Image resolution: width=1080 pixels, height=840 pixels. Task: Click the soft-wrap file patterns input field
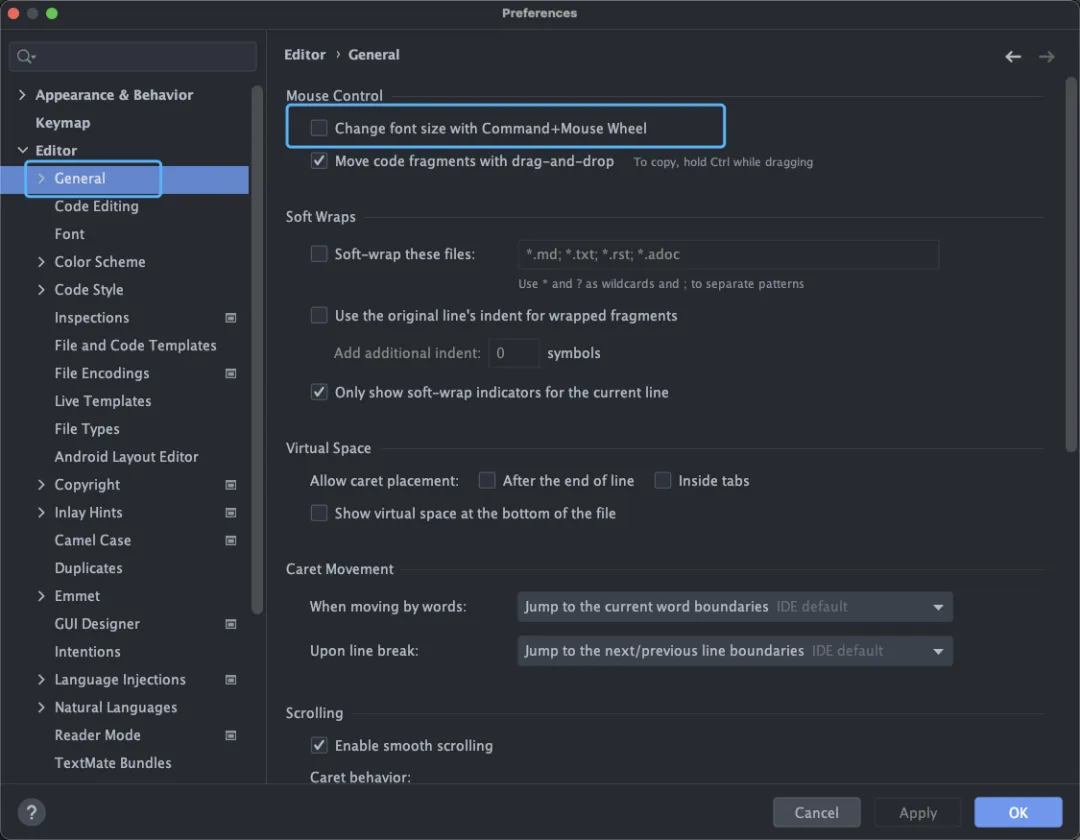pyautogui.click(x=728, y=254)
